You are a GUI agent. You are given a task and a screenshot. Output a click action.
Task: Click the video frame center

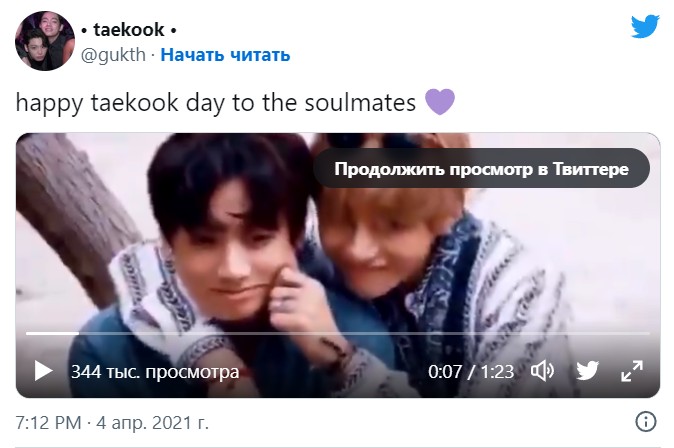click(x=338, y=265)
